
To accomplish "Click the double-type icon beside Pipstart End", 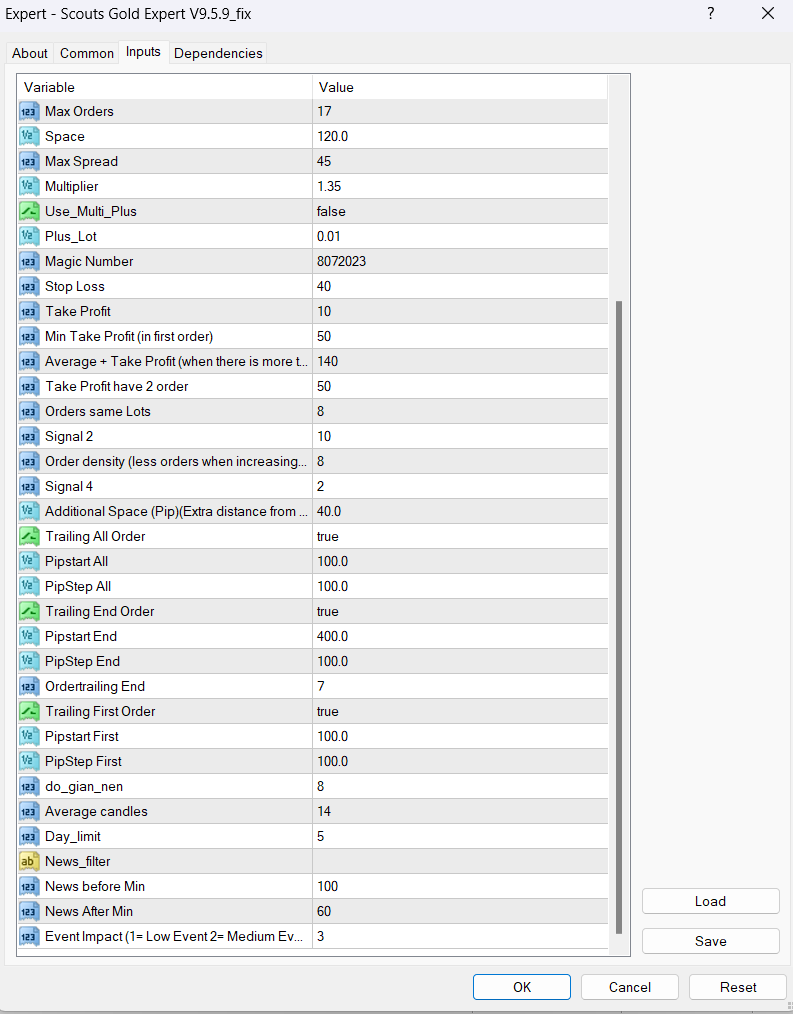I will (x=29, y=636).
